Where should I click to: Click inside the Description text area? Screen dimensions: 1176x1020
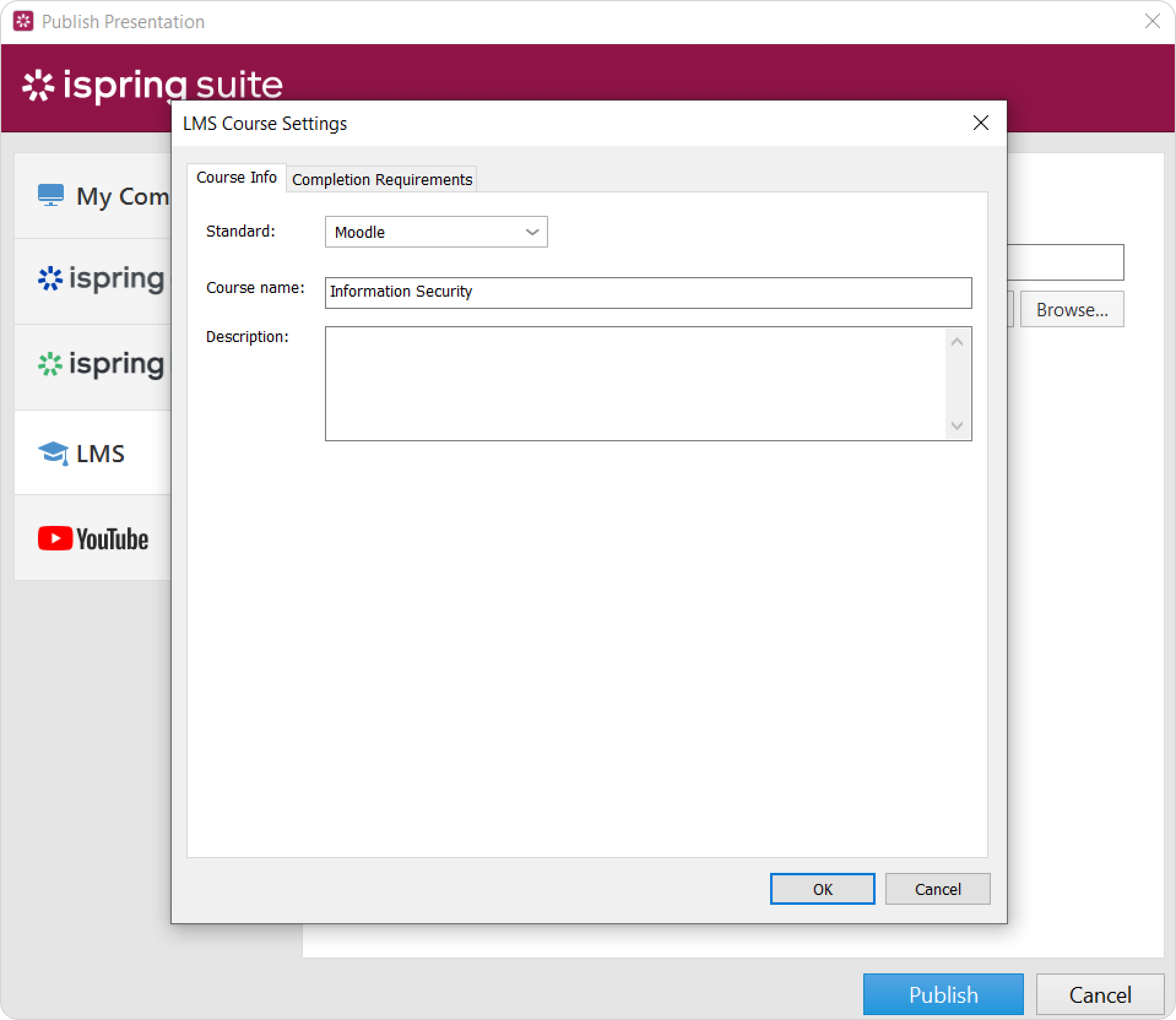[x=635, y=384]
